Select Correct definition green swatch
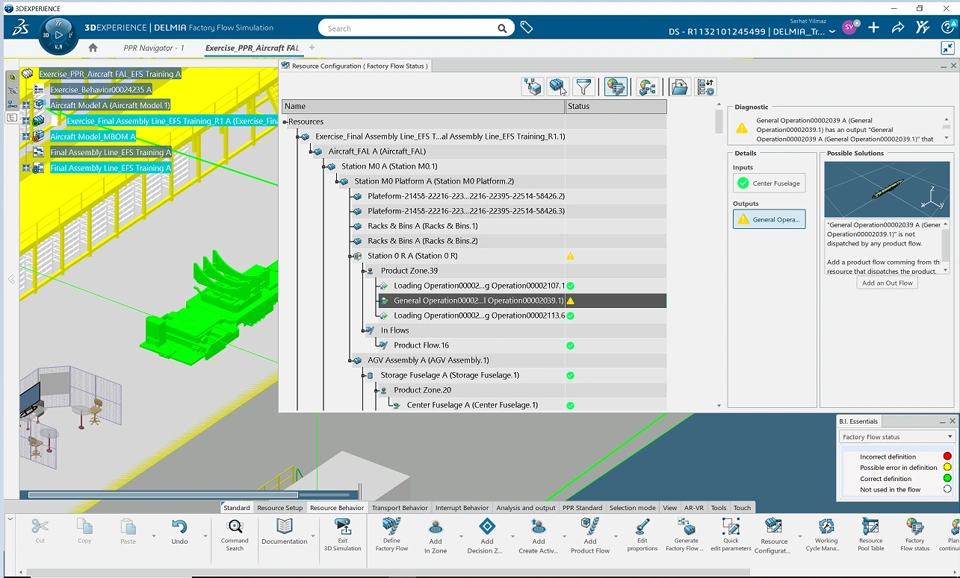Viewport: 960px width, 578px height. click(x=947, y=478)
